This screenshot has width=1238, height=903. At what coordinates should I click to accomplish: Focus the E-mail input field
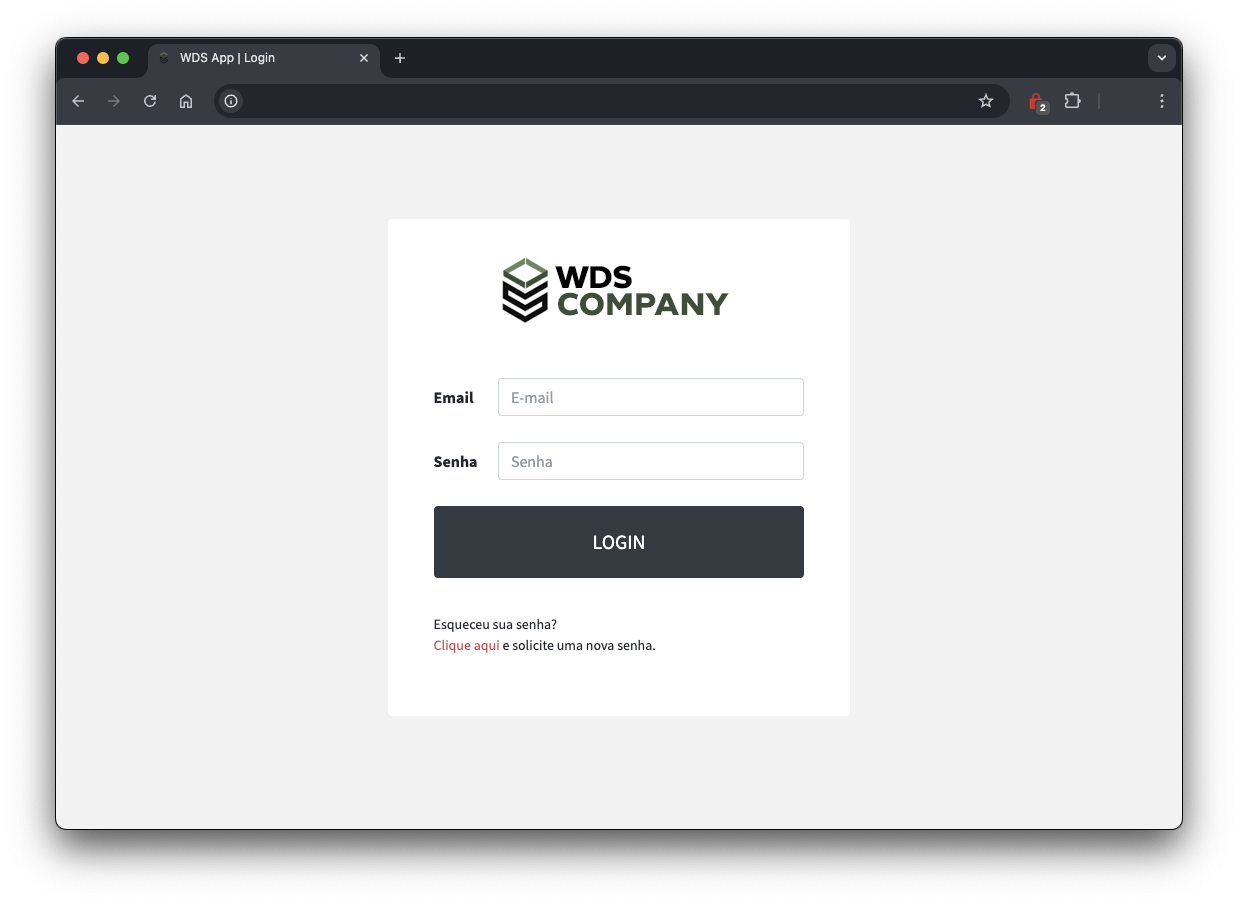coord(650,397)
